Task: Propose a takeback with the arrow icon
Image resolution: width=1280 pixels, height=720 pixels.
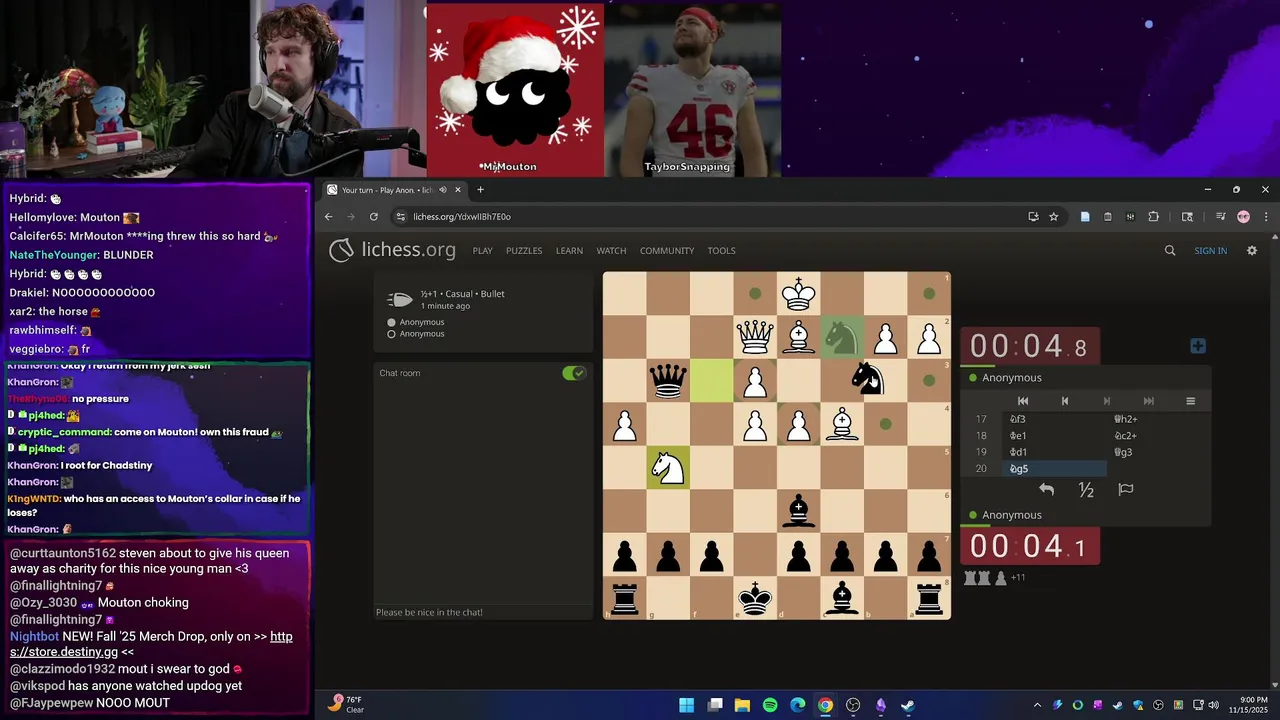Action: [1046, 489]
